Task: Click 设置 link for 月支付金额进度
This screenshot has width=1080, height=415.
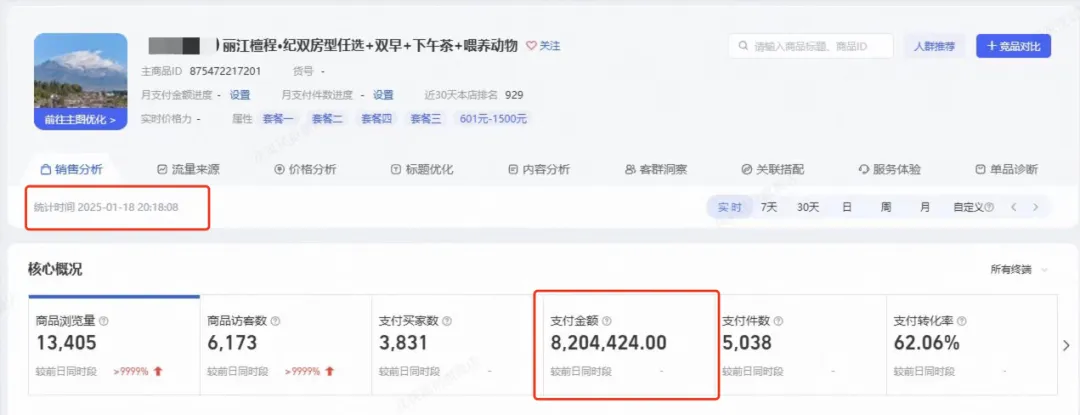Action: pyautogui.click(x=240, y=95)
